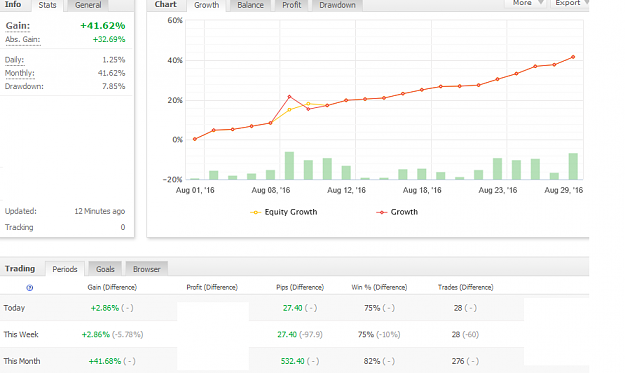Click the first growth point at 0%
625x373 pixels.
[x=195, y=139]
